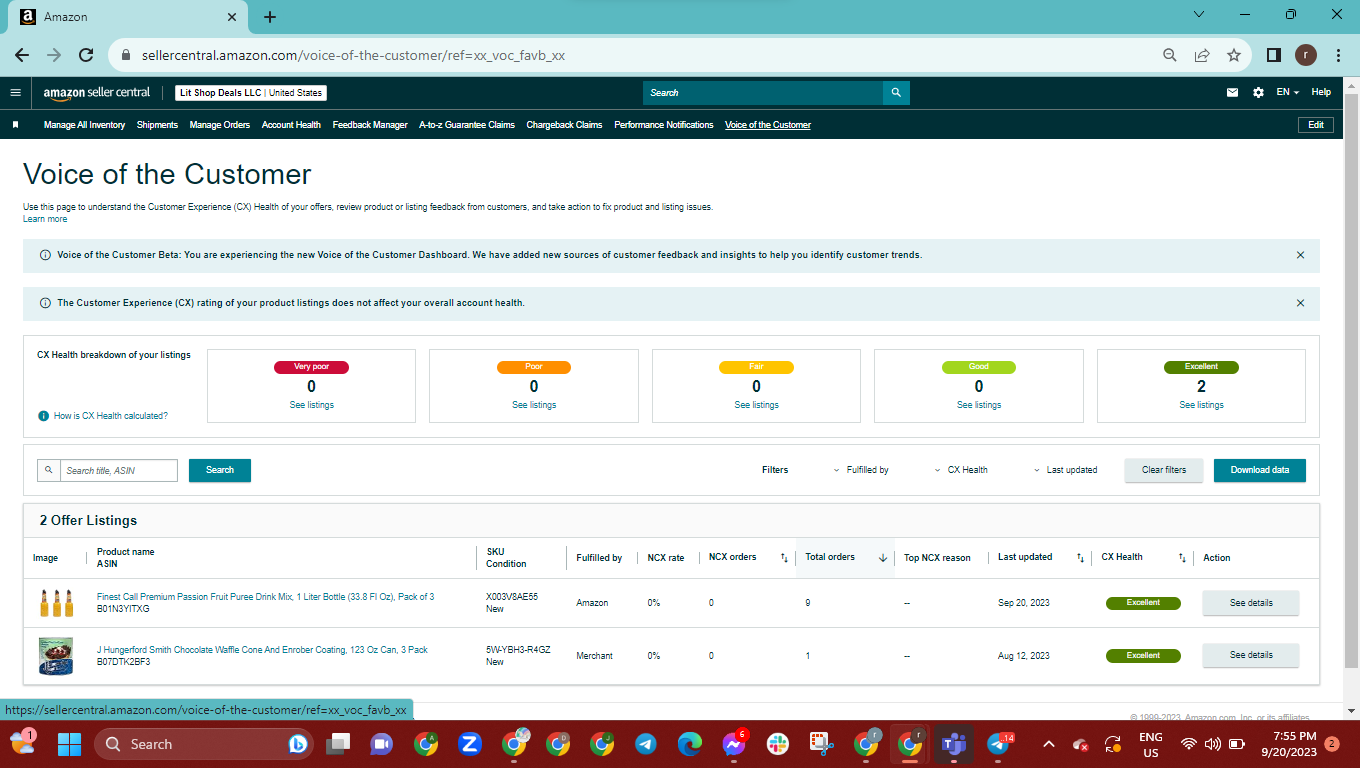Go to Shipments
The image size is (1360, 768).
(x=157, y=125)
